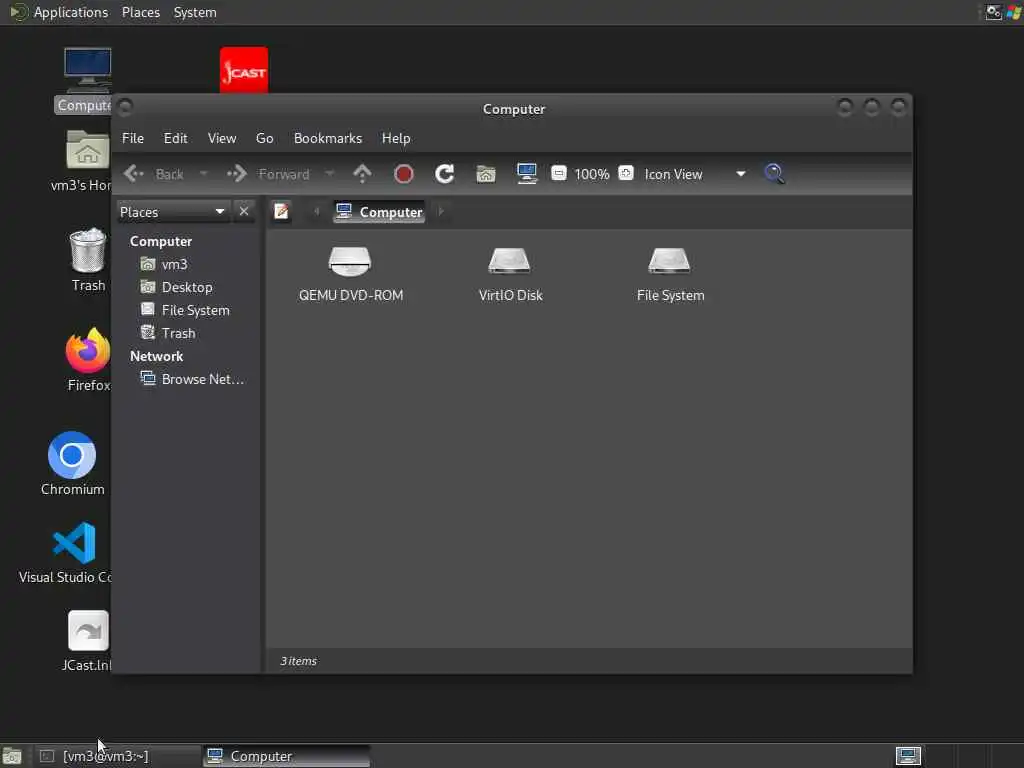Close the side pane with X

(x=244, y=212)
